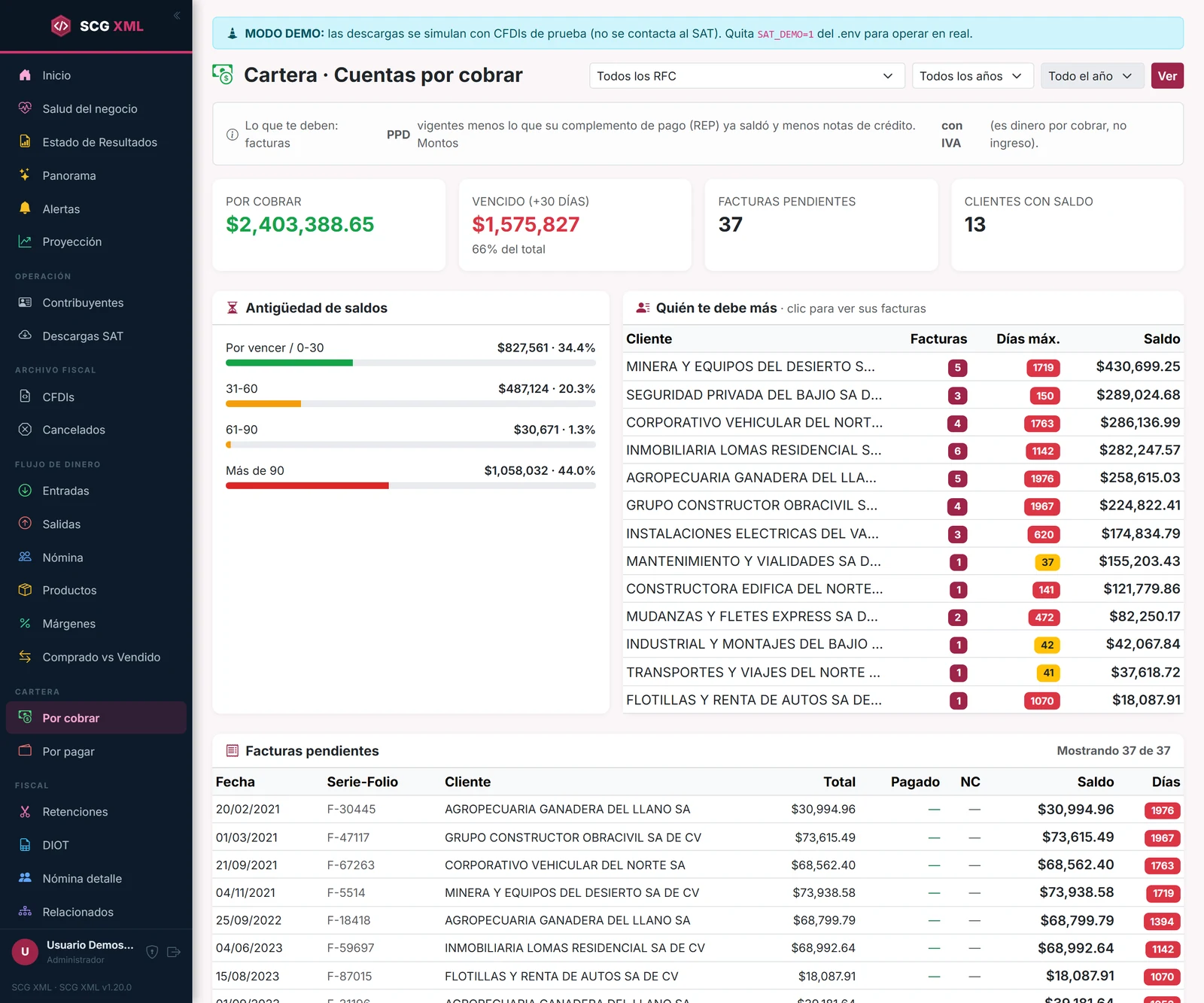Click invoice folio F-59697

(x=351, y=948)
